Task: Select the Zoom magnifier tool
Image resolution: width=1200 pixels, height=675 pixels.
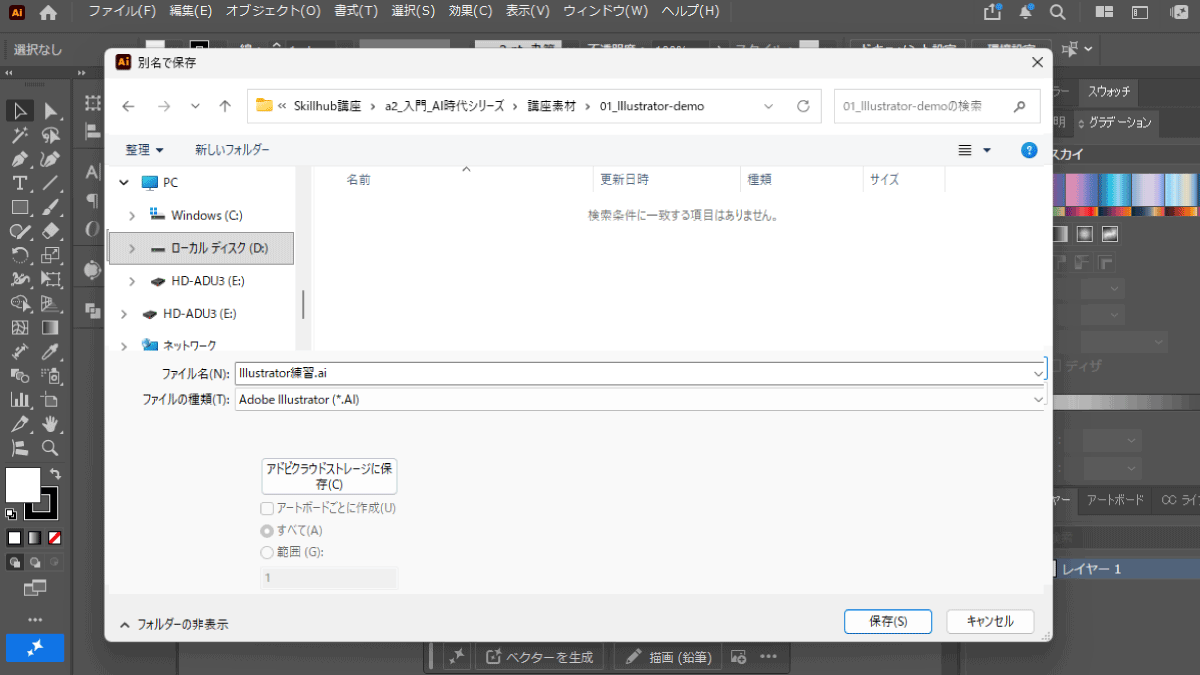Action: 51,447
